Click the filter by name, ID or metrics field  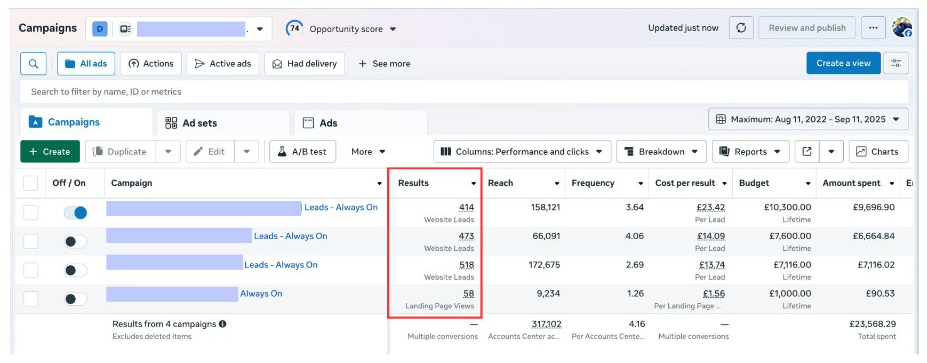(x=464, y=92)
